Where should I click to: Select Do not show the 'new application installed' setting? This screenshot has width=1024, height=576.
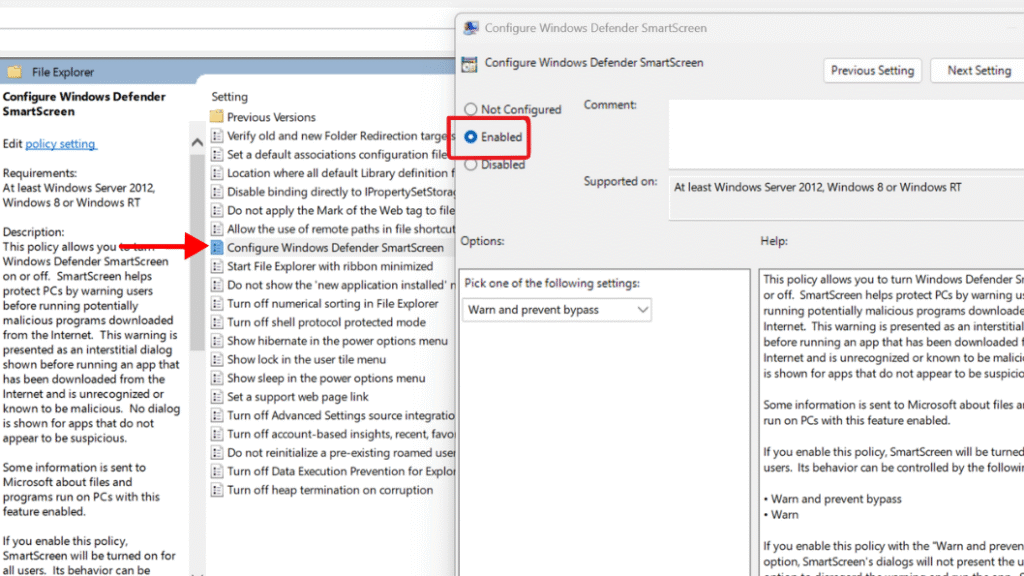click(x=340, y=285)
